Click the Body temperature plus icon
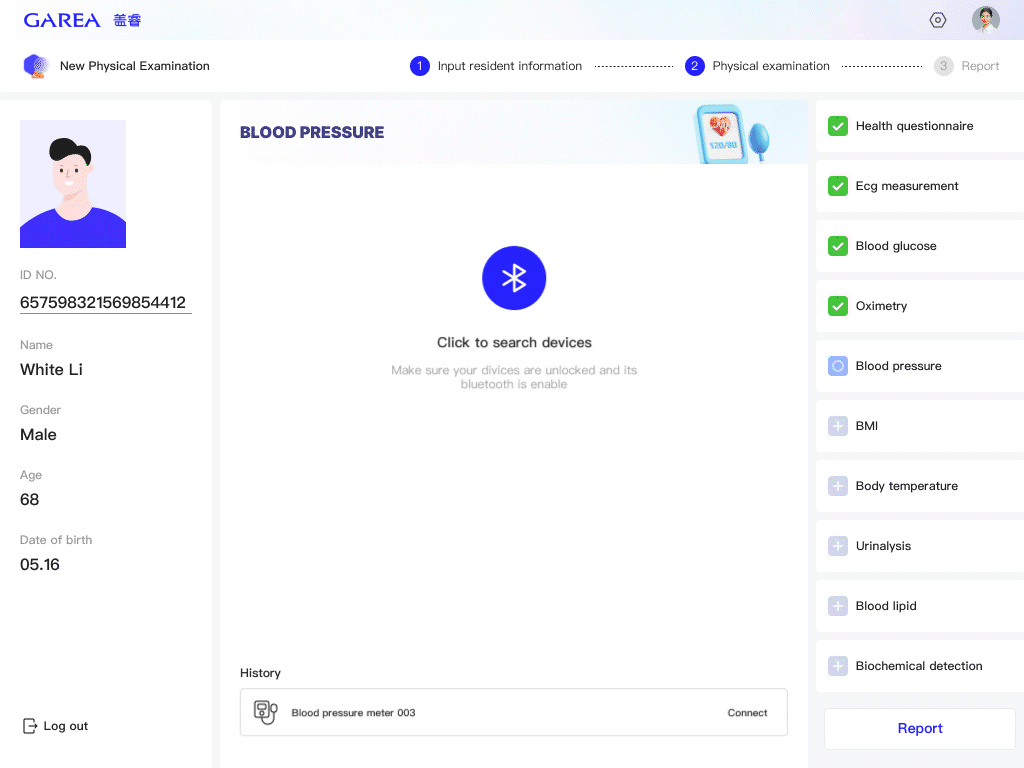The height and width of the screenshot is (768, 1024). tap(838, 486)
